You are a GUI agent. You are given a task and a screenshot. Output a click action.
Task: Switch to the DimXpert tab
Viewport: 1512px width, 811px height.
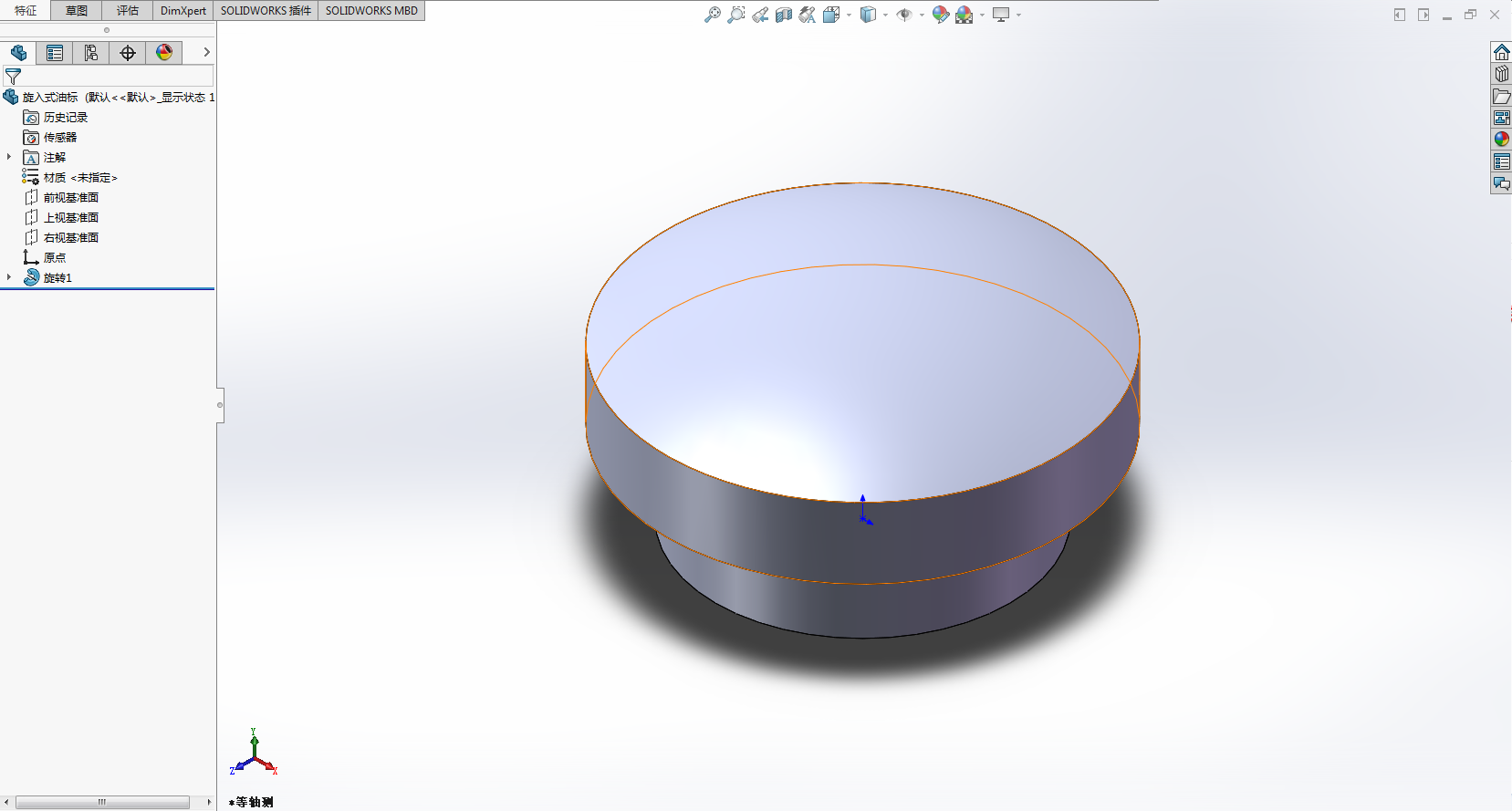point(183,11)
